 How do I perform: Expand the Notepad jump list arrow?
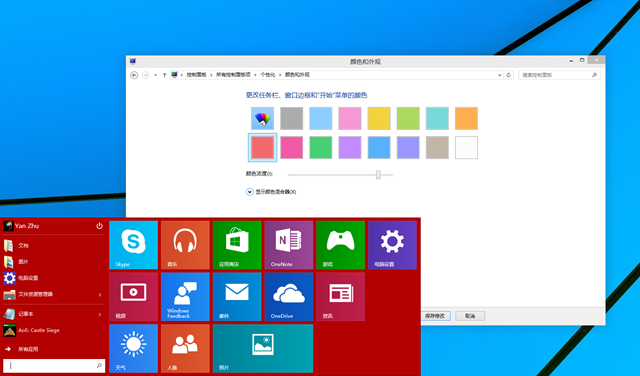click(x=100, y=314)
